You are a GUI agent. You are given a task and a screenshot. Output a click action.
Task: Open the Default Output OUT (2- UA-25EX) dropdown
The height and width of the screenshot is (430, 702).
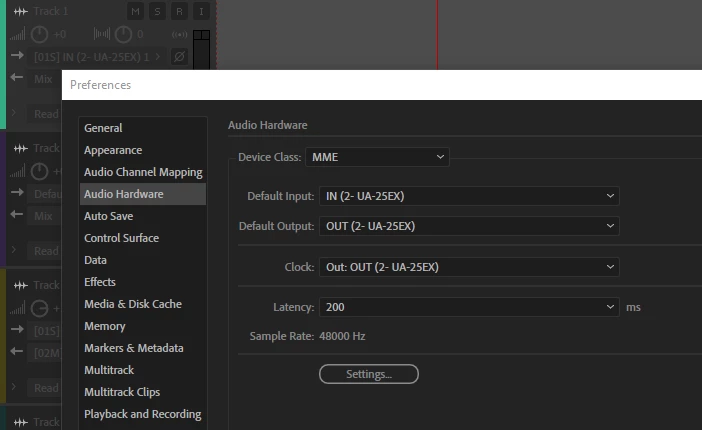coord(469,226)
